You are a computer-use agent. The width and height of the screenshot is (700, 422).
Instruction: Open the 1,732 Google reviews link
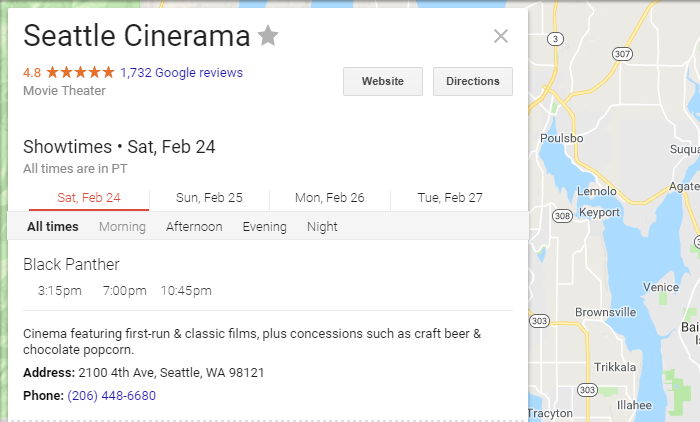click(x=181, y=73)
